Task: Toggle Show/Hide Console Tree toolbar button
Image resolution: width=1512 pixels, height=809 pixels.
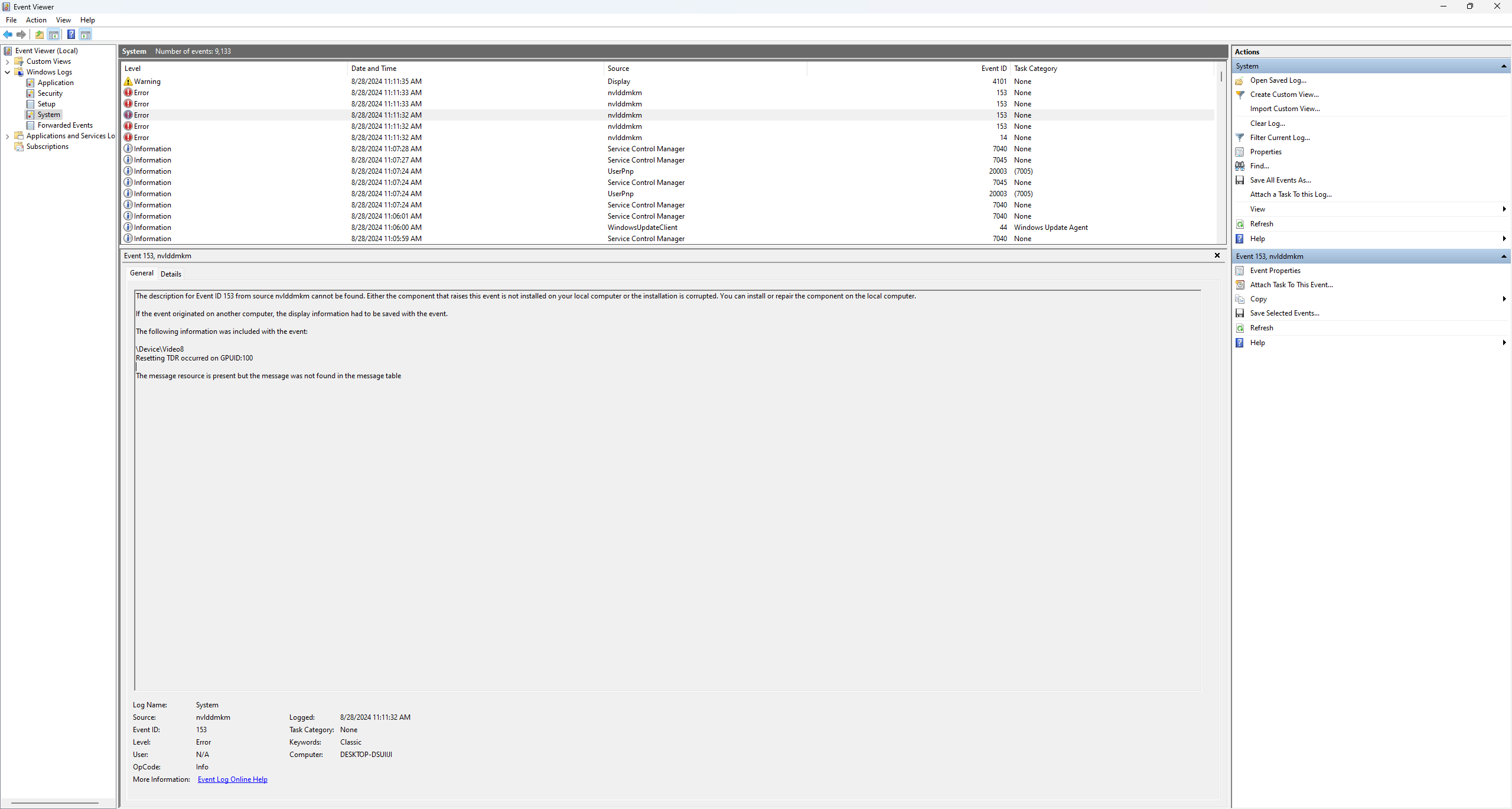Action: tap(54, 34)
